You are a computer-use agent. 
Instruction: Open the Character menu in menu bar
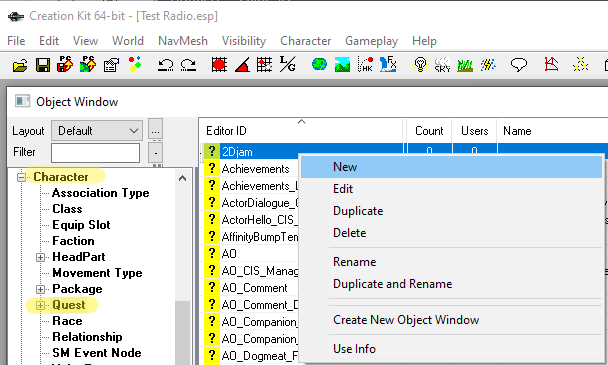[306, 41]
